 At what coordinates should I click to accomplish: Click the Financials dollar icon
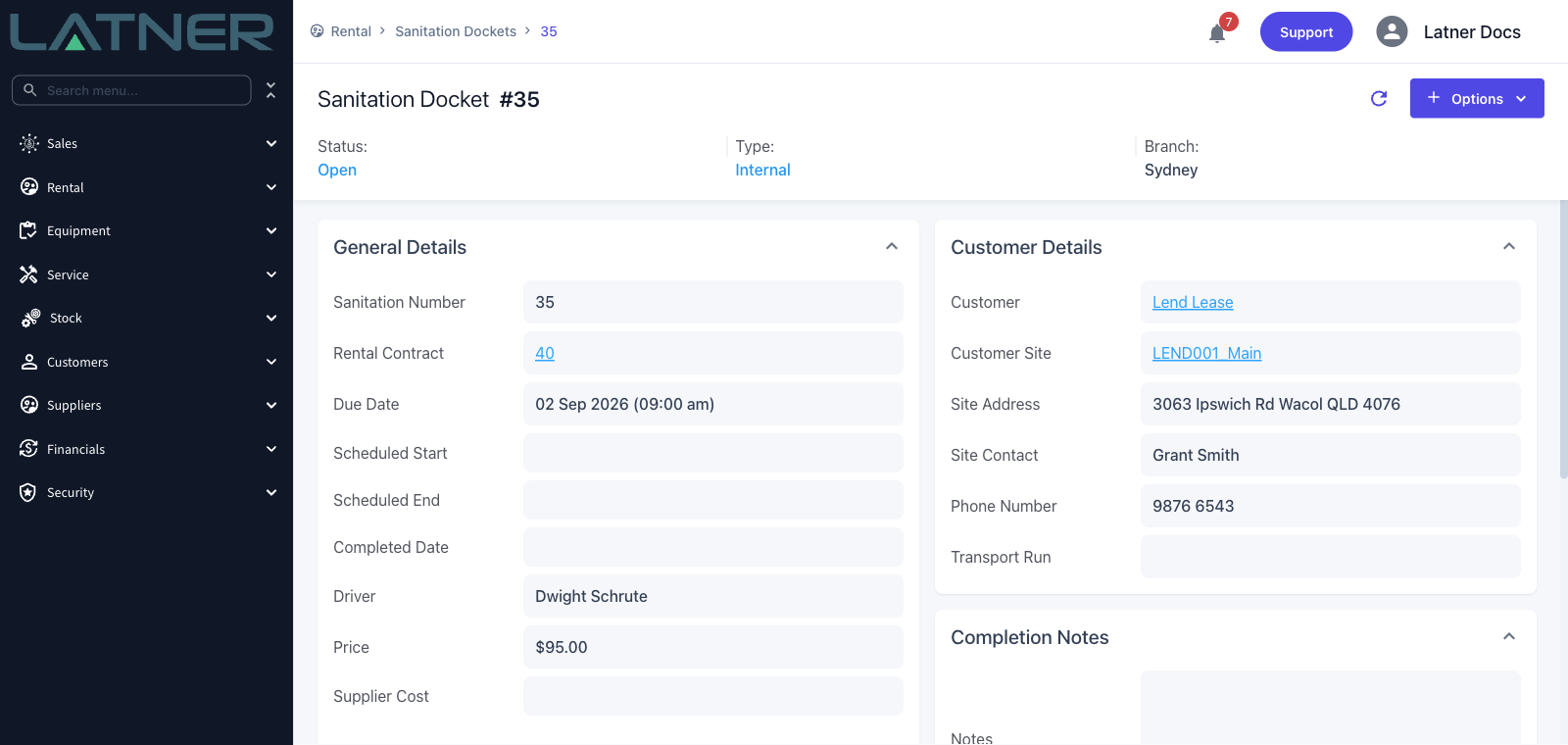[x=28, y=449]
